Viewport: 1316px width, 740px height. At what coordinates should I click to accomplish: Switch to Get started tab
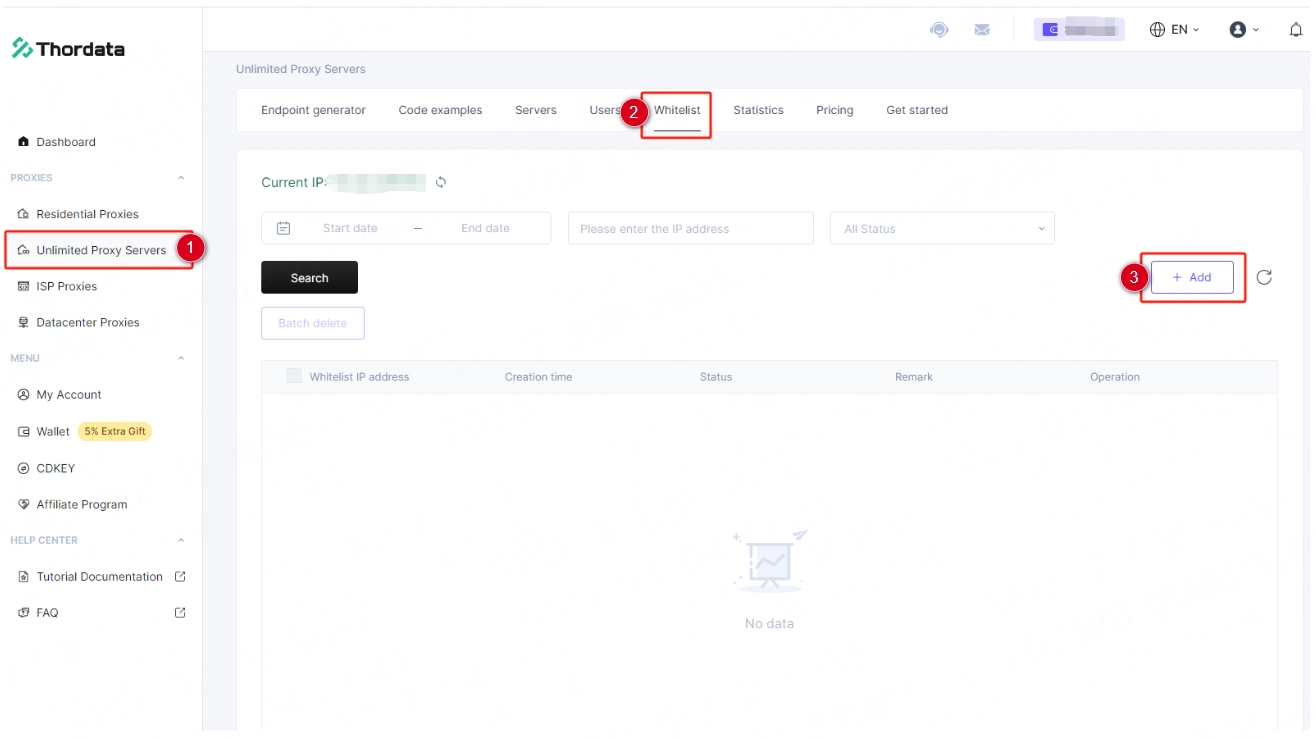[917, 110]
